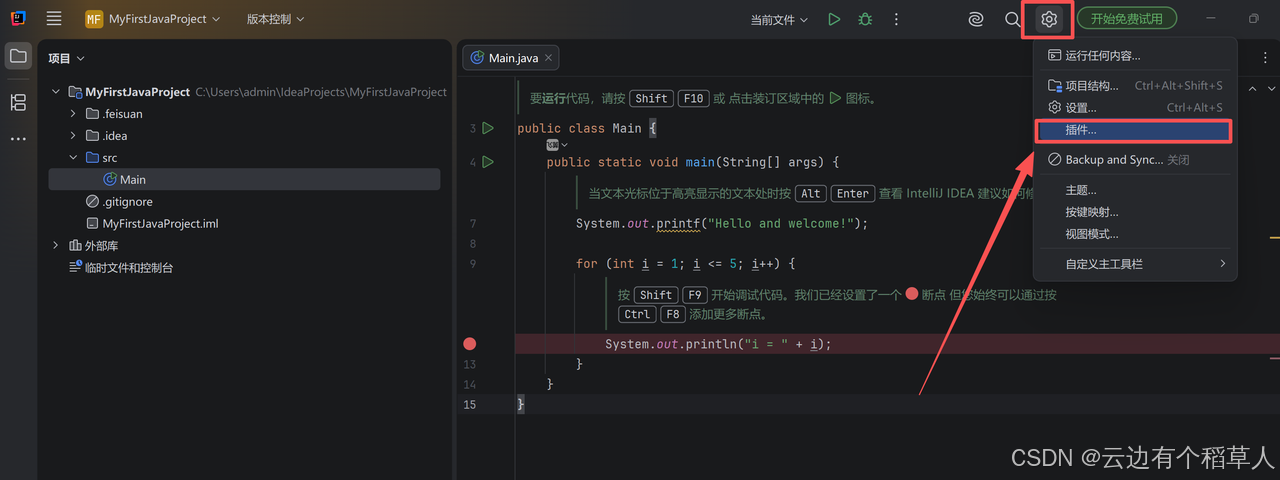1280x480 pixels.
Task: Expand the .idea folder
Action: pyautogui.click(x=73, y=135)
